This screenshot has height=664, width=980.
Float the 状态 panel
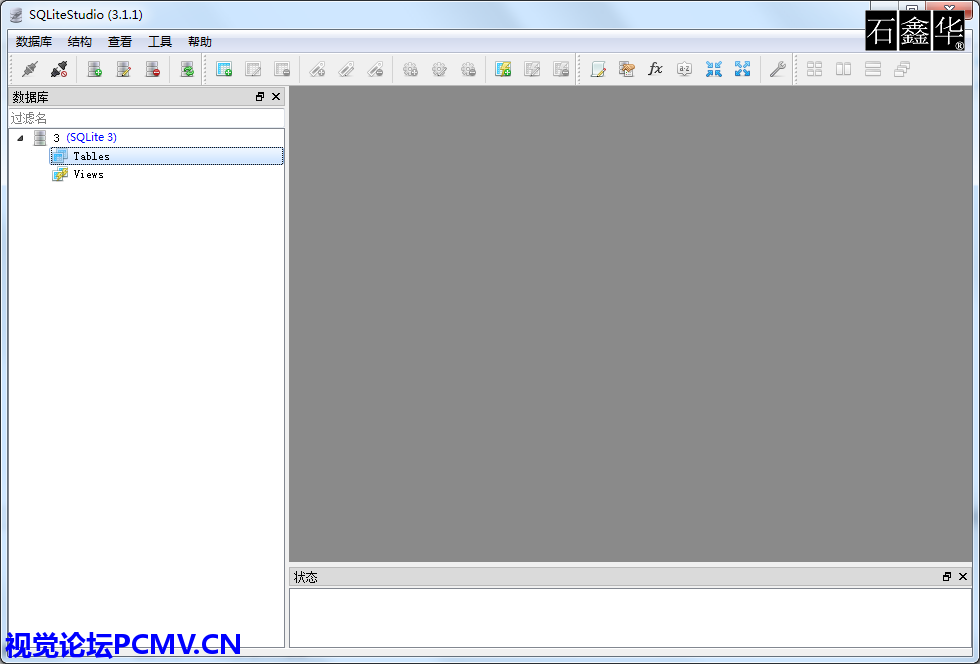946,577
